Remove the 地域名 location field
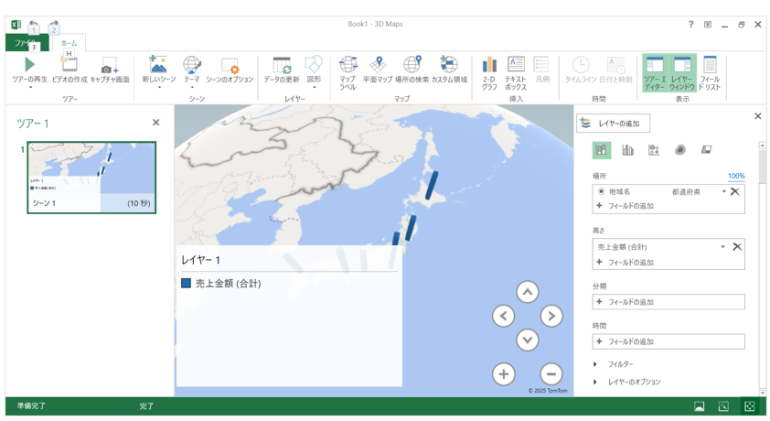 (735, 192)
